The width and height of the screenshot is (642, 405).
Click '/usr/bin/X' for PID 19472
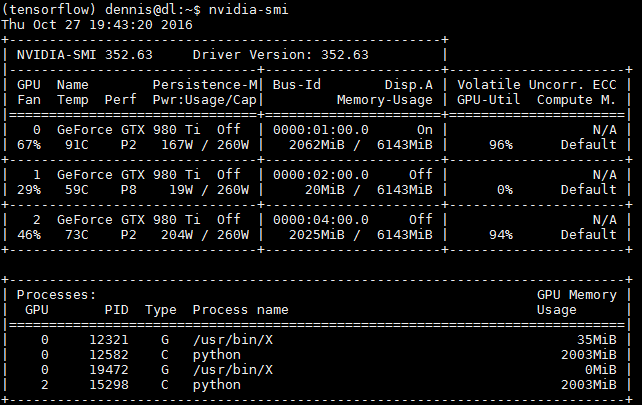tap(233, 370)
